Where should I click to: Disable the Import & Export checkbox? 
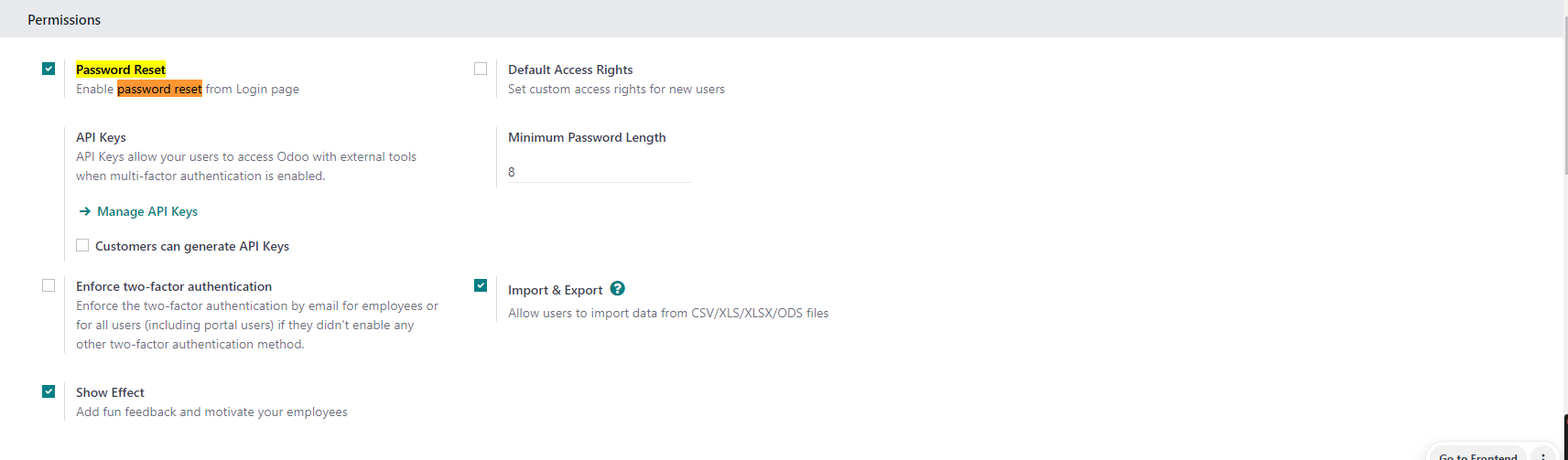pyautogui.click(x=481, y=285)
